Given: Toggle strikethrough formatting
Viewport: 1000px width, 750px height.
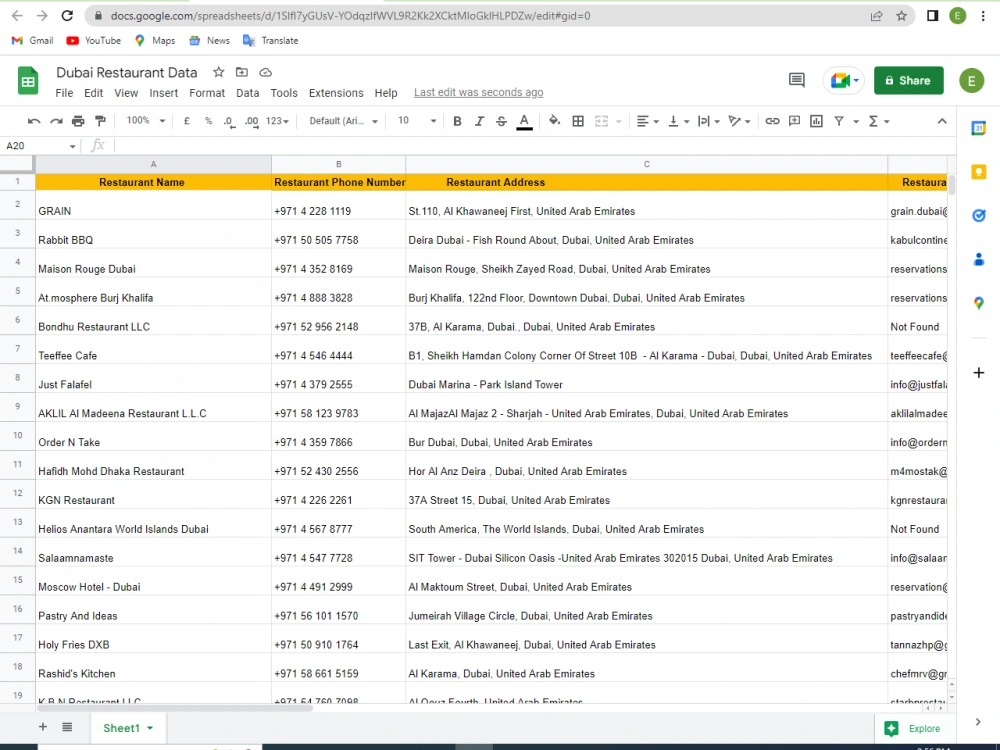Looking at the screenshot, I should point(501,121).
